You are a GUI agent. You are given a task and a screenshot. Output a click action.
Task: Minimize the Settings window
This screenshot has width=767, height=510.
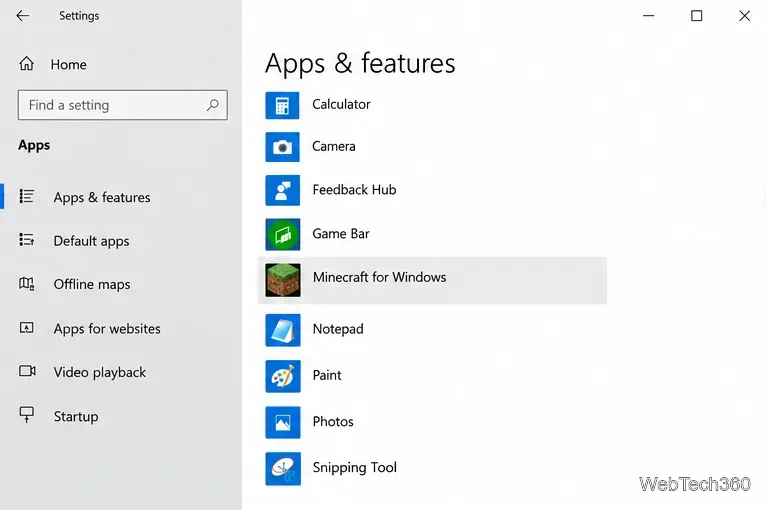pyautogui.click(x=649, y=16)
